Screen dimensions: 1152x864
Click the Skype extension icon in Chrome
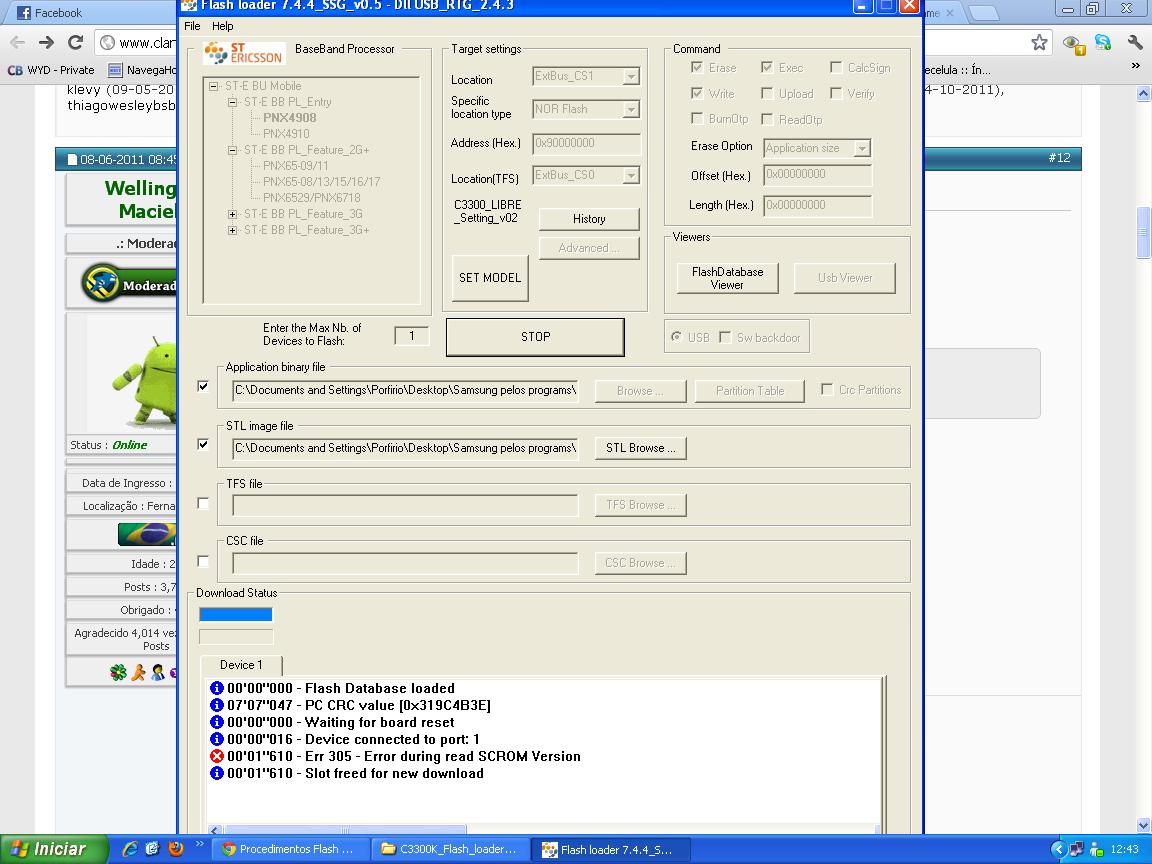[1103, 43]
